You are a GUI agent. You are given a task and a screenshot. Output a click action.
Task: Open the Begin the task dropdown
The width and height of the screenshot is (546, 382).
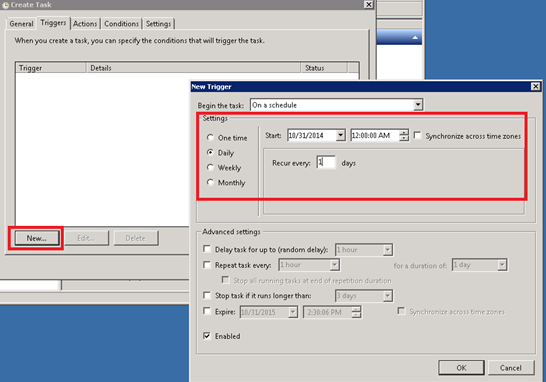(x=418, y=104)
